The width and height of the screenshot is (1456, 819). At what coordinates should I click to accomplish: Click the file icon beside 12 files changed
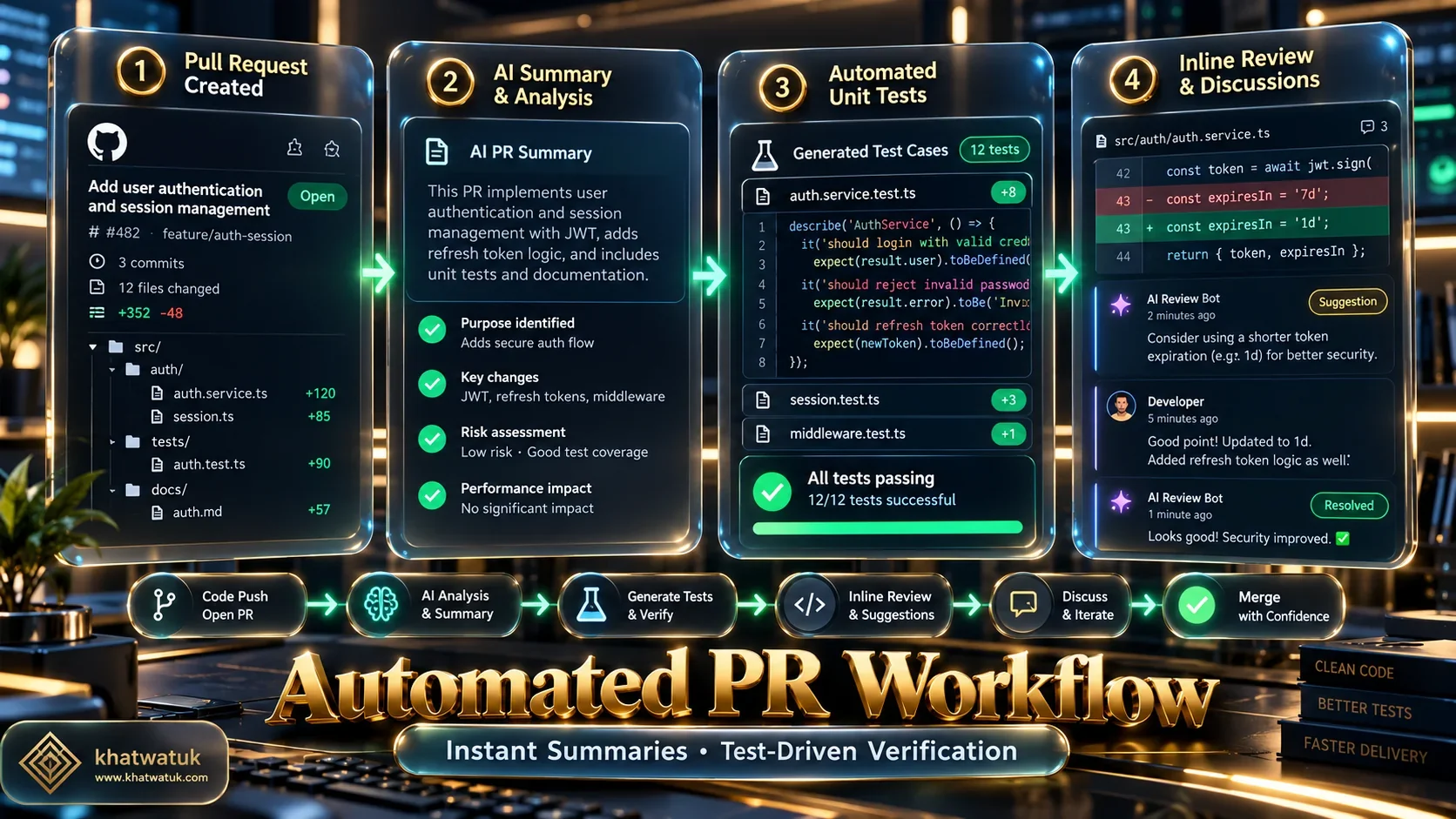[98, 287]
